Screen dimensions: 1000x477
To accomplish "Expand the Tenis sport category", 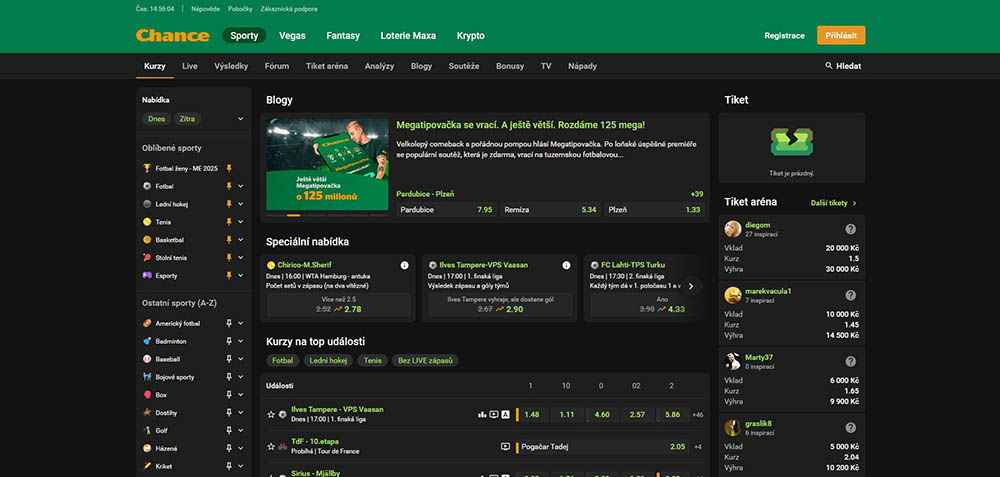I will pyautogui.click(x=240, y=222).
